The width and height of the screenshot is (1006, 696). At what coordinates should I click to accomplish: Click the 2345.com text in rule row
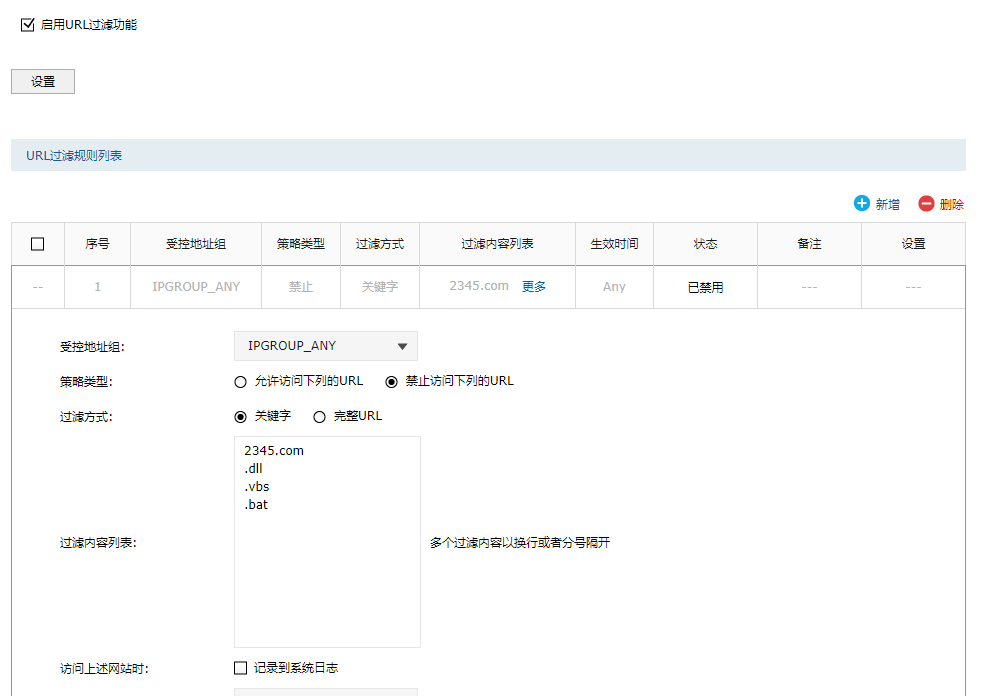coord(479,286)
